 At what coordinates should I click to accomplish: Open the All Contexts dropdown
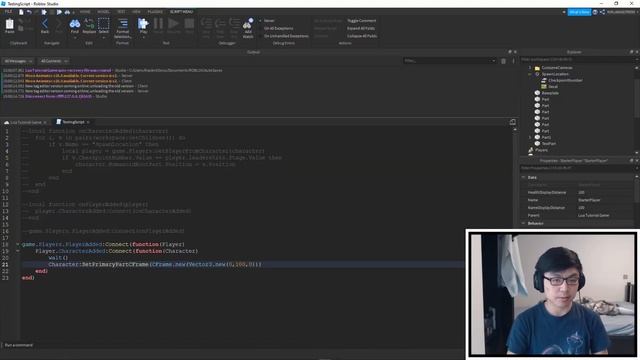pyautogui.click(x=53, y=61)
